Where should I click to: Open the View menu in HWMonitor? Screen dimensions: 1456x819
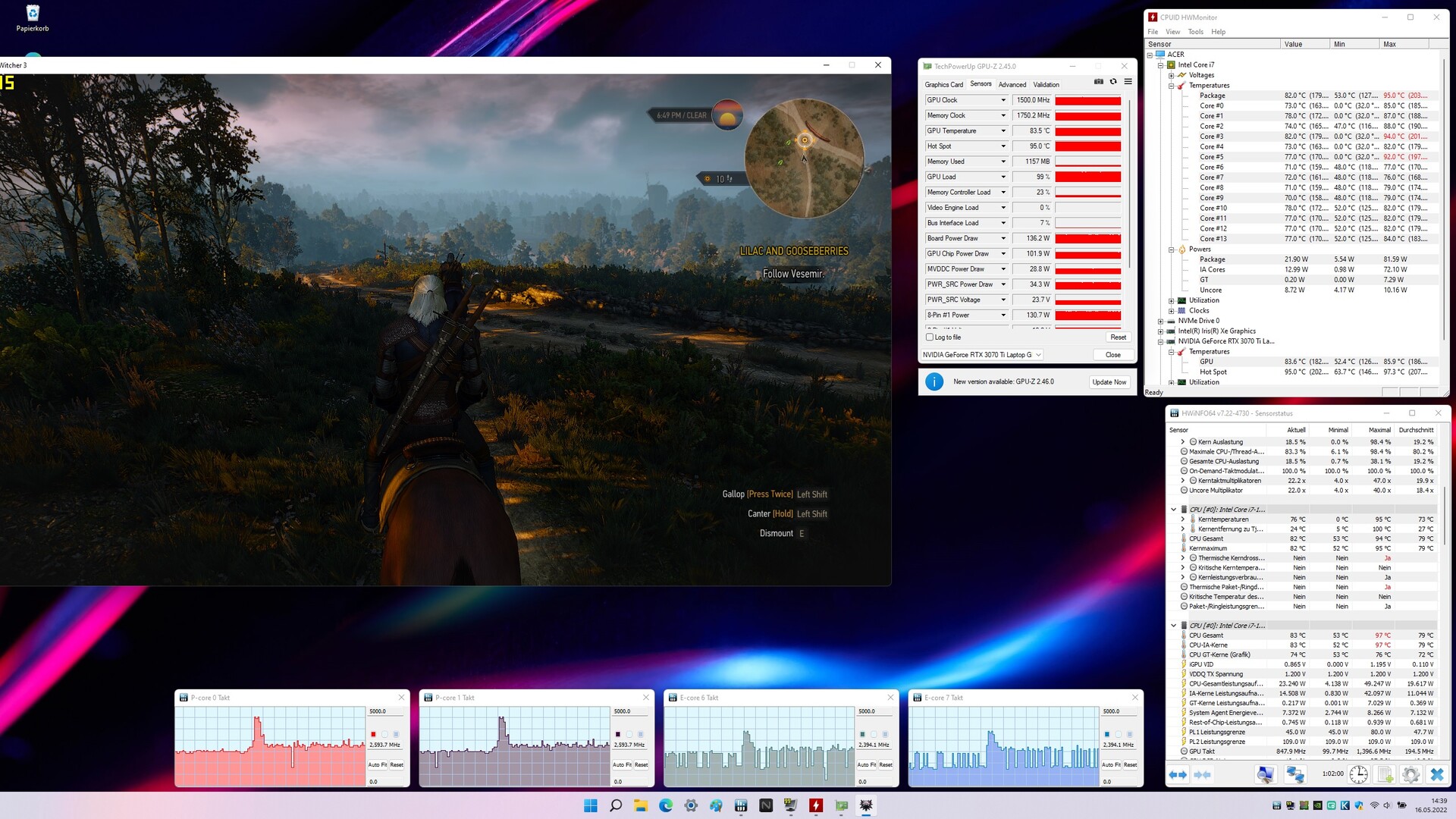[1172, 32]
